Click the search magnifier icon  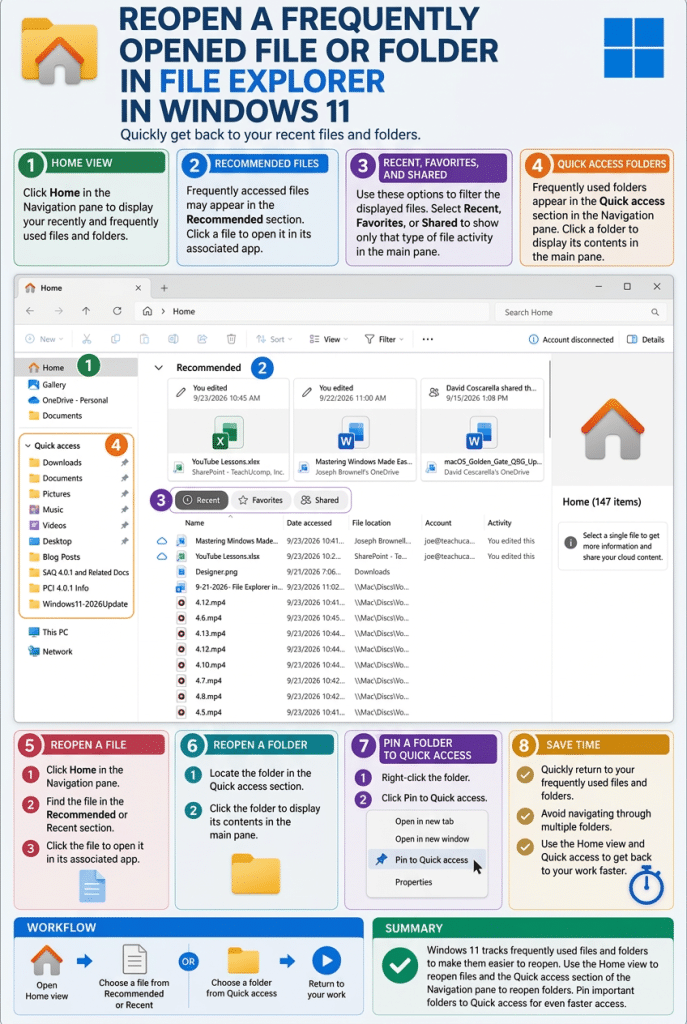click(655, 312)
